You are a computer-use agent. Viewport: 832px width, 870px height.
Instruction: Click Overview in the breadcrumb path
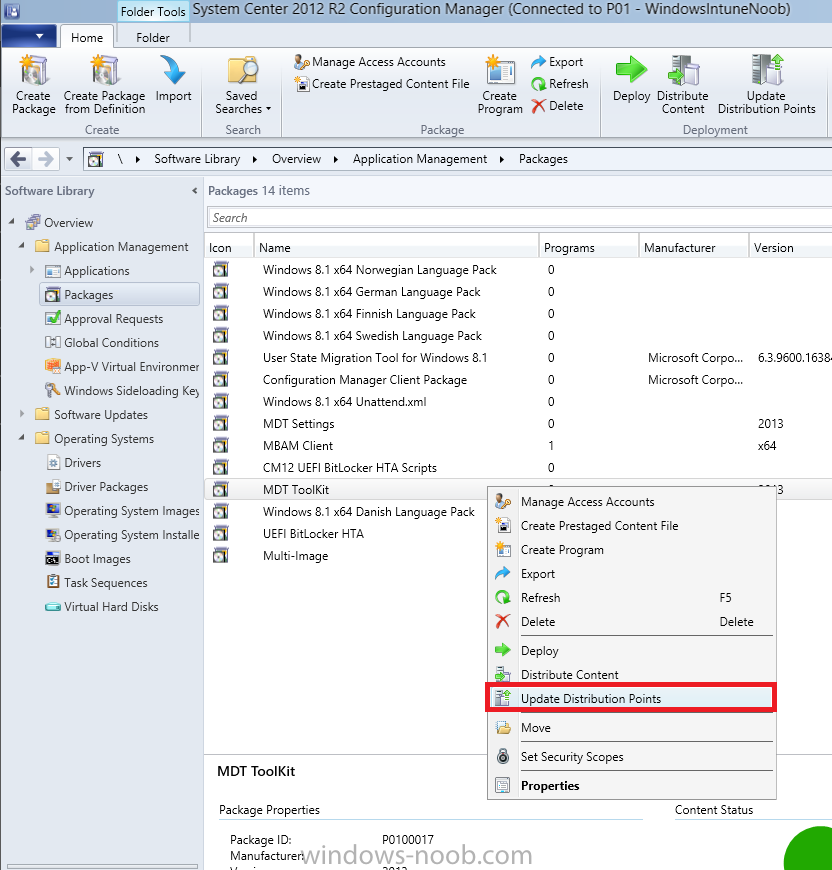(x=296, y=159)
